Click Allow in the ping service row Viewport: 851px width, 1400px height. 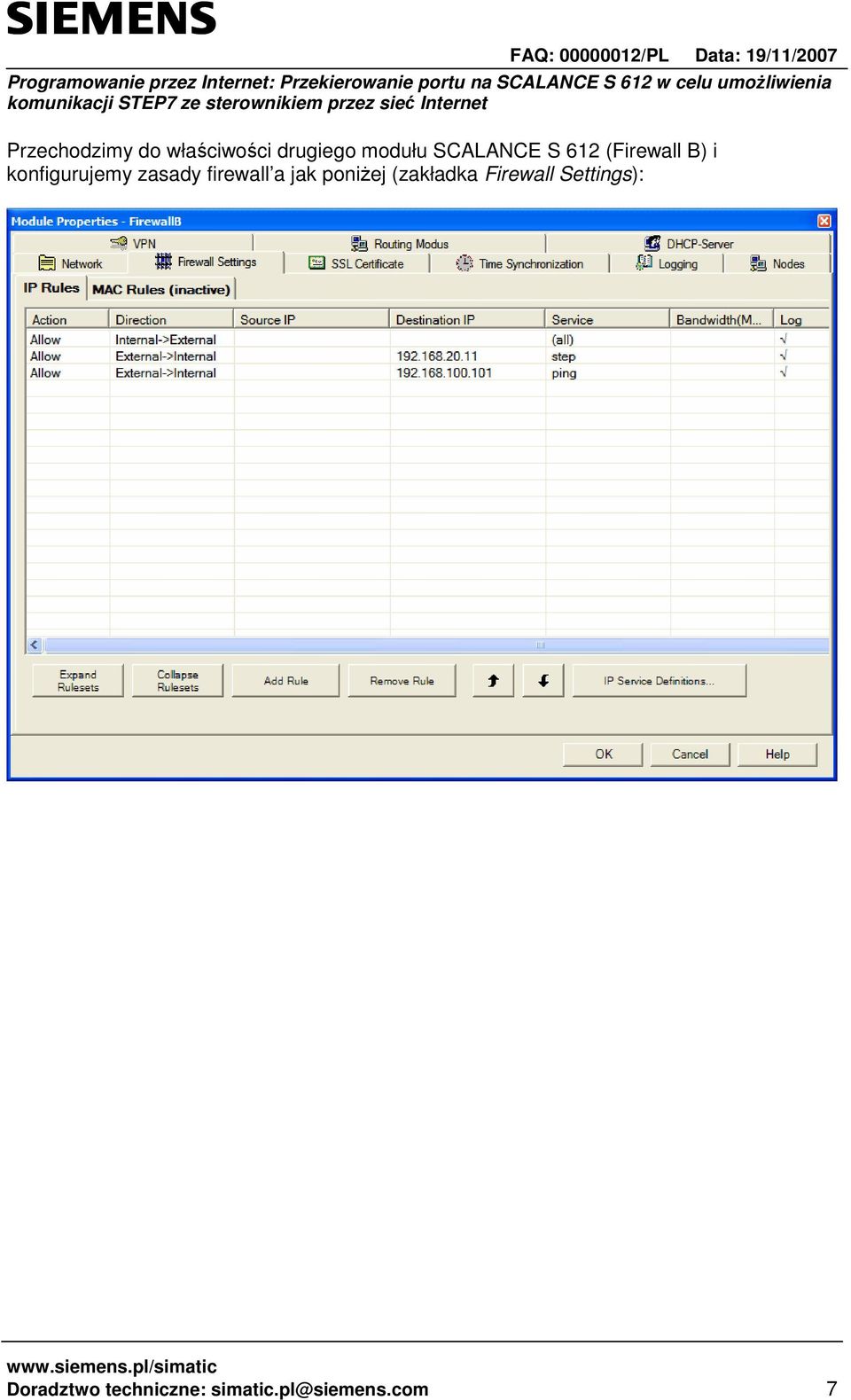pyautogui.click(x=45, y=372)
